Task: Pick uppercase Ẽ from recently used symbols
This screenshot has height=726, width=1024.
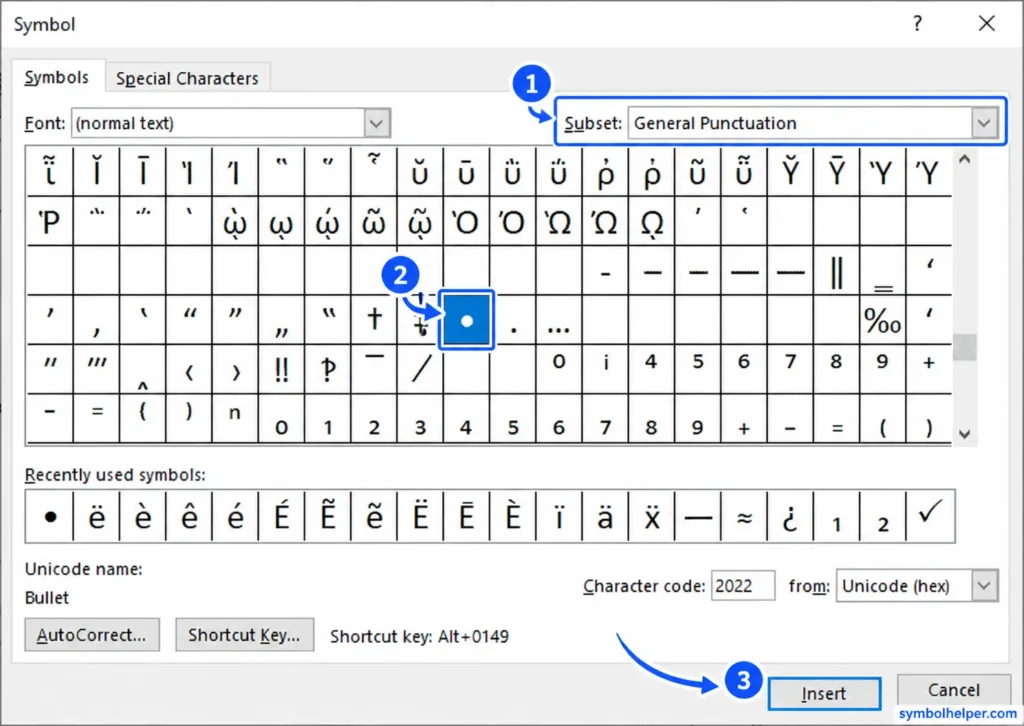Action: pos(328,516)
